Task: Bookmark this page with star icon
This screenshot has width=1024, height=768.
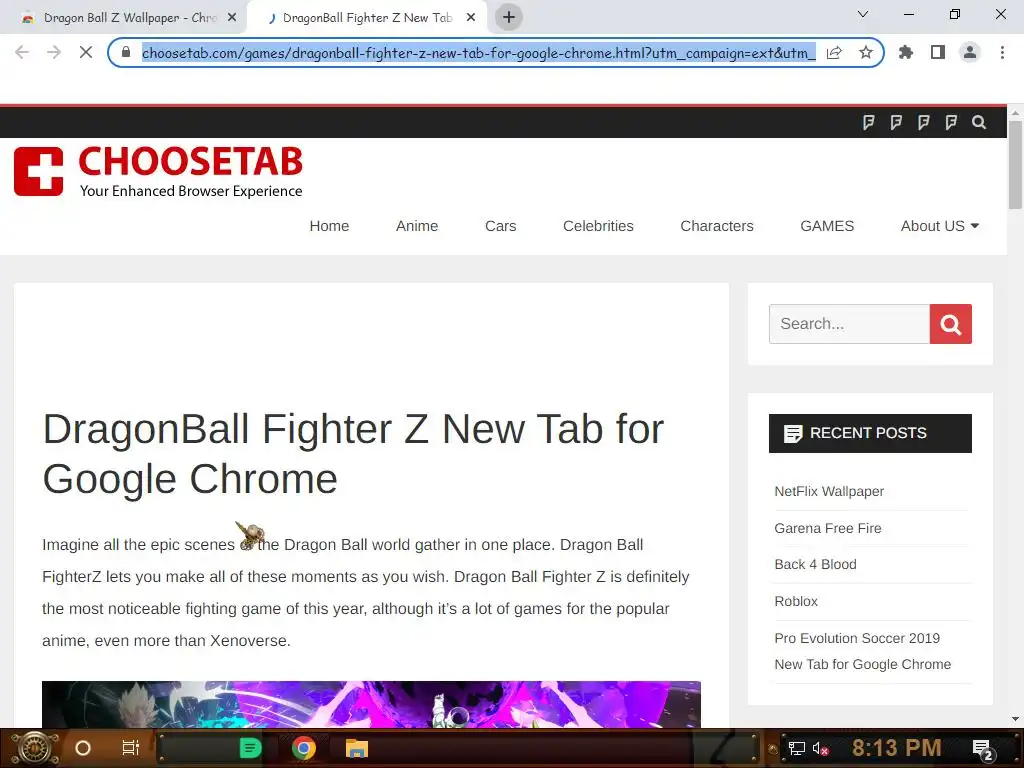Action: tap(866, 52)
